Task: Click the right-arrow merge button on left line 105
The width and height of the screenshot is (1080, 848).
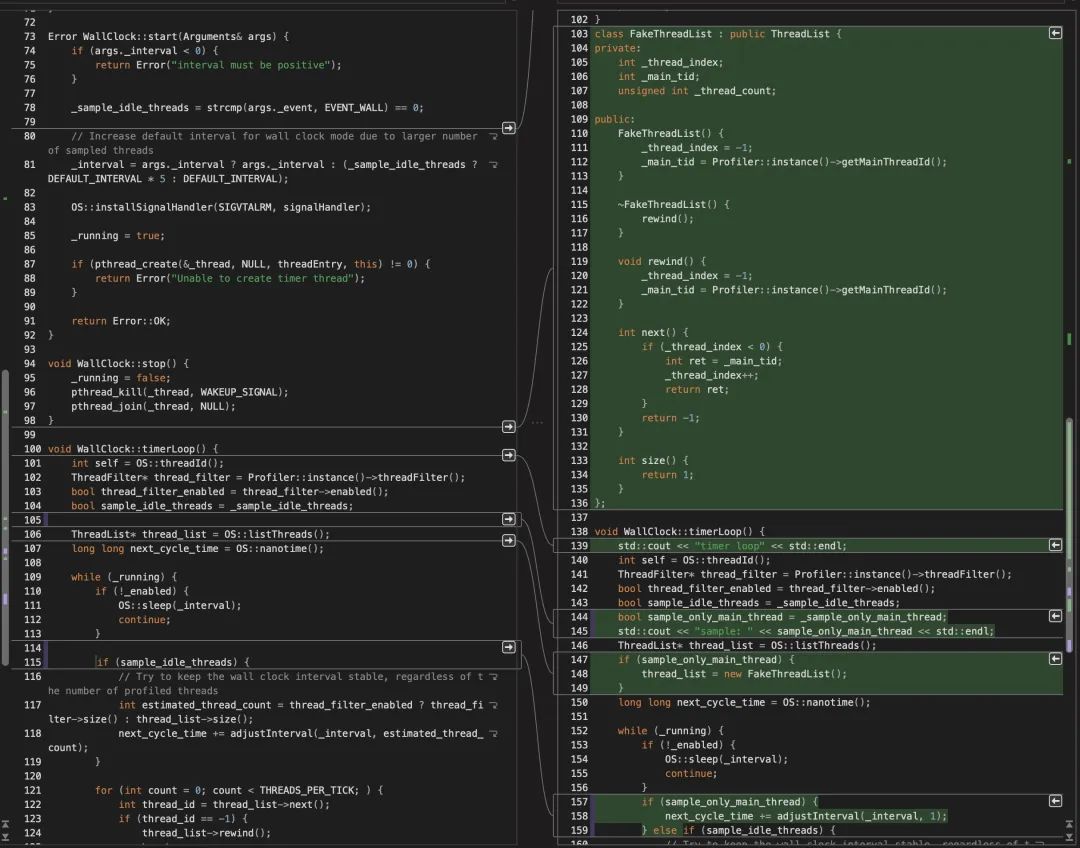Action: 508,519
